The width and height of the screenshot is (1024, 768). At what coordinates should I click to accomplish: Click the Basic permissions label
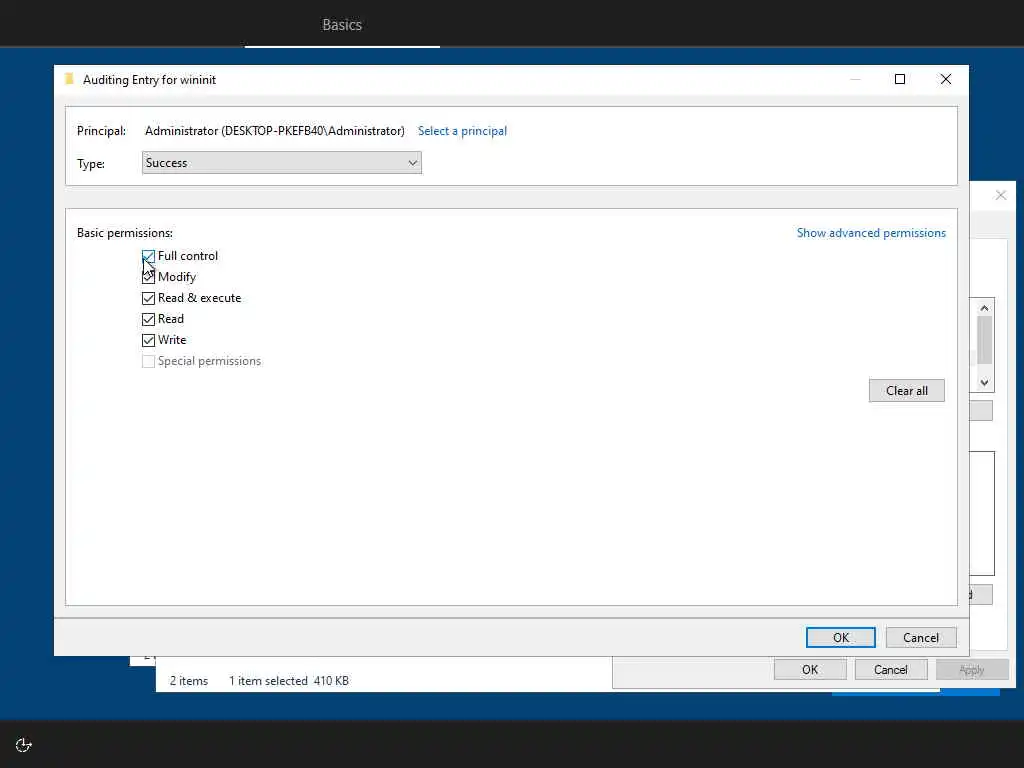[x=125, y=233]
